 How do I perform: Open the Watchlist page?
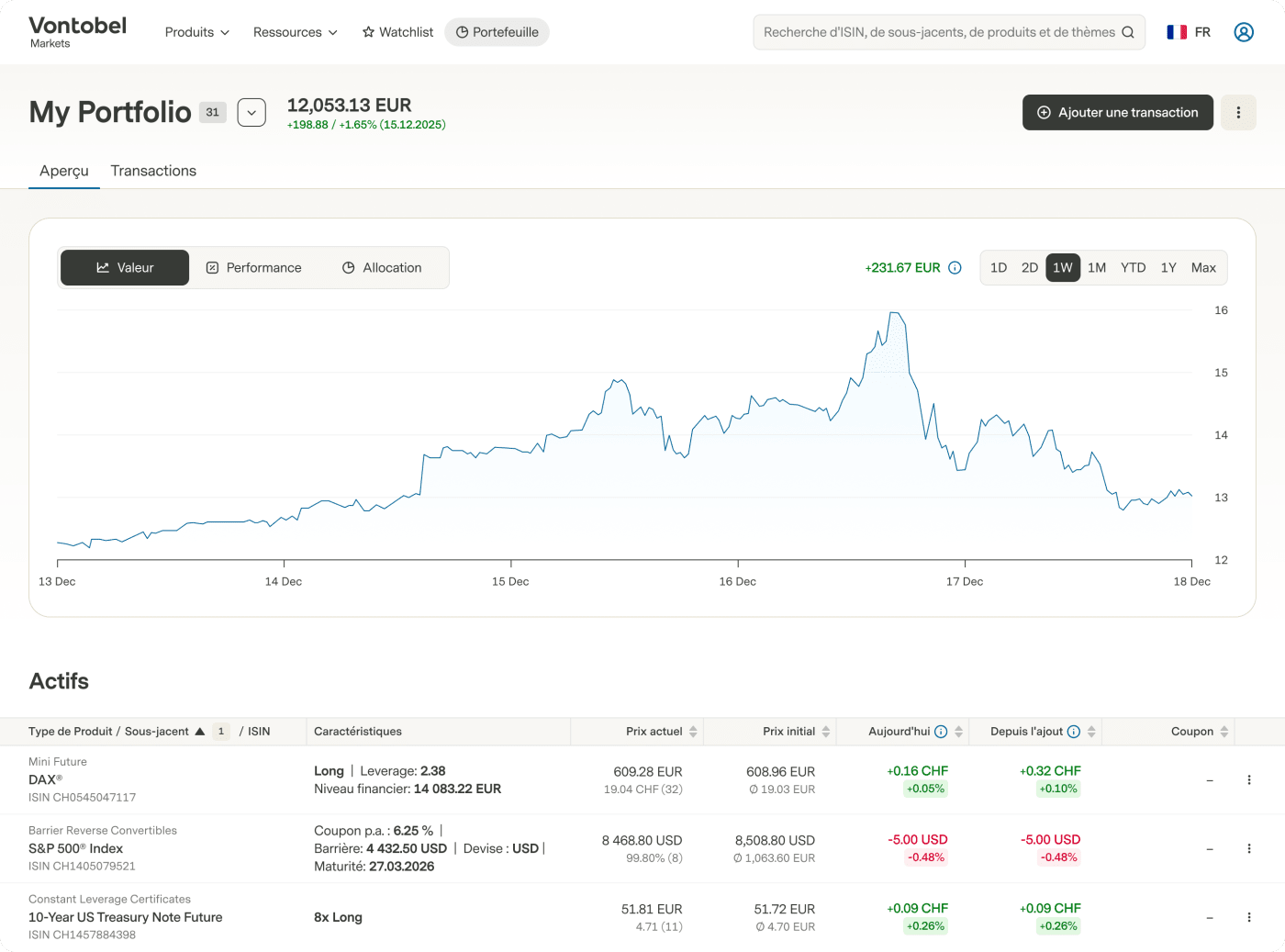tap(397, 32)
